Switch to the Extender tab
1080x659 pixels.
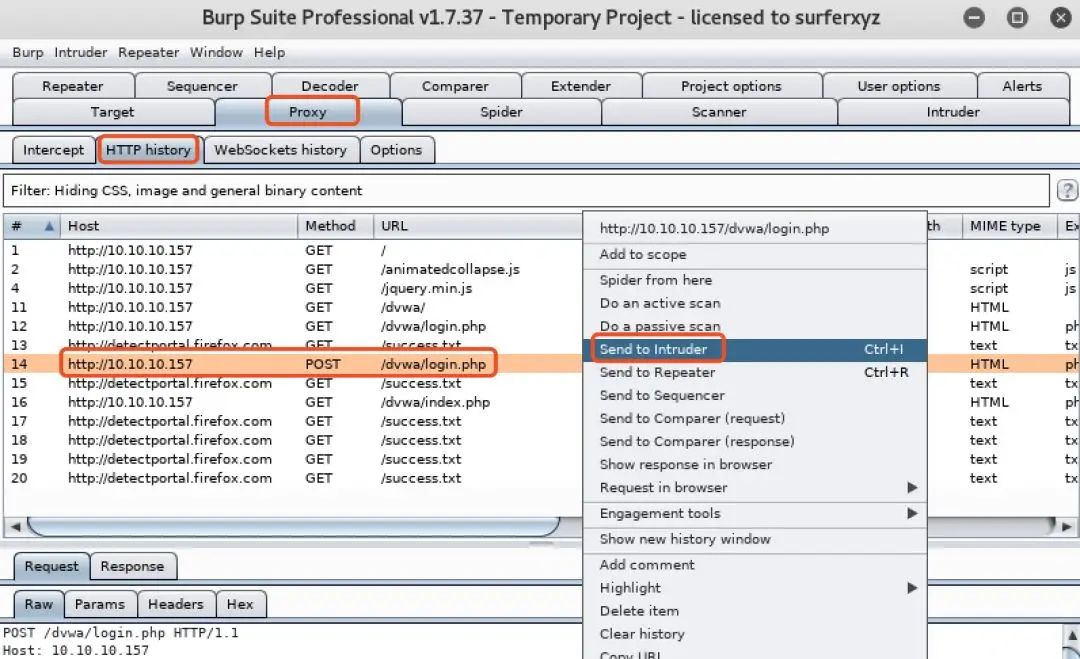[x=581, y=86]
